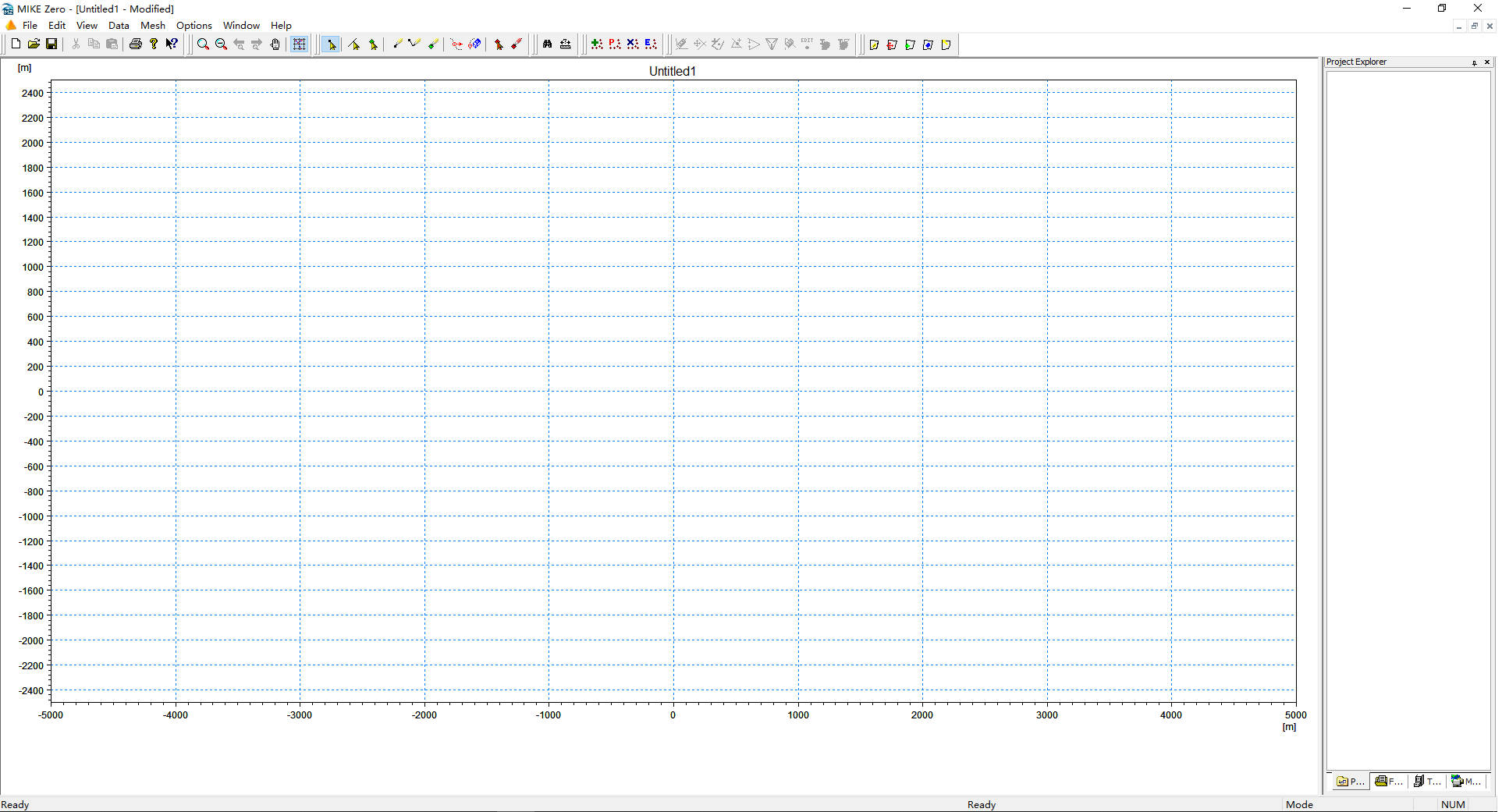This screenshot has width=1502, height=812.
Task: Switch to the second 'F...' panel tab
Action: click(1389, 781)
